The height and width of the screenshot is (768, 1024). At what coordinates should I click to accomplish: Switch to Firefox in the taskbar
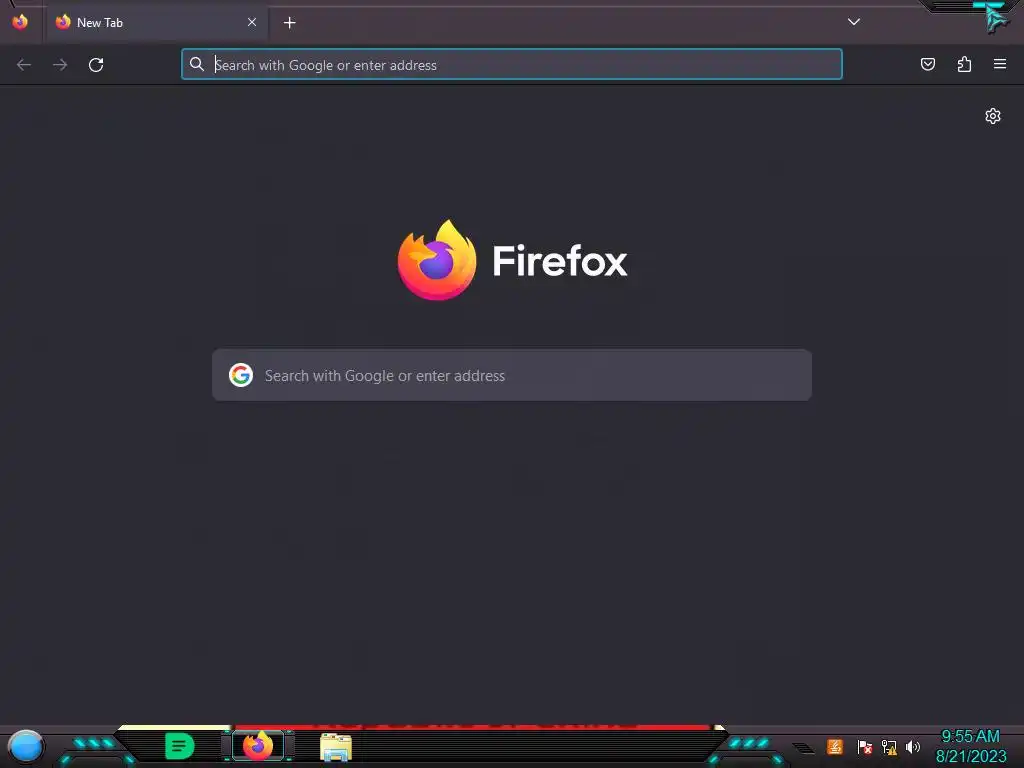tap(258, 746)
